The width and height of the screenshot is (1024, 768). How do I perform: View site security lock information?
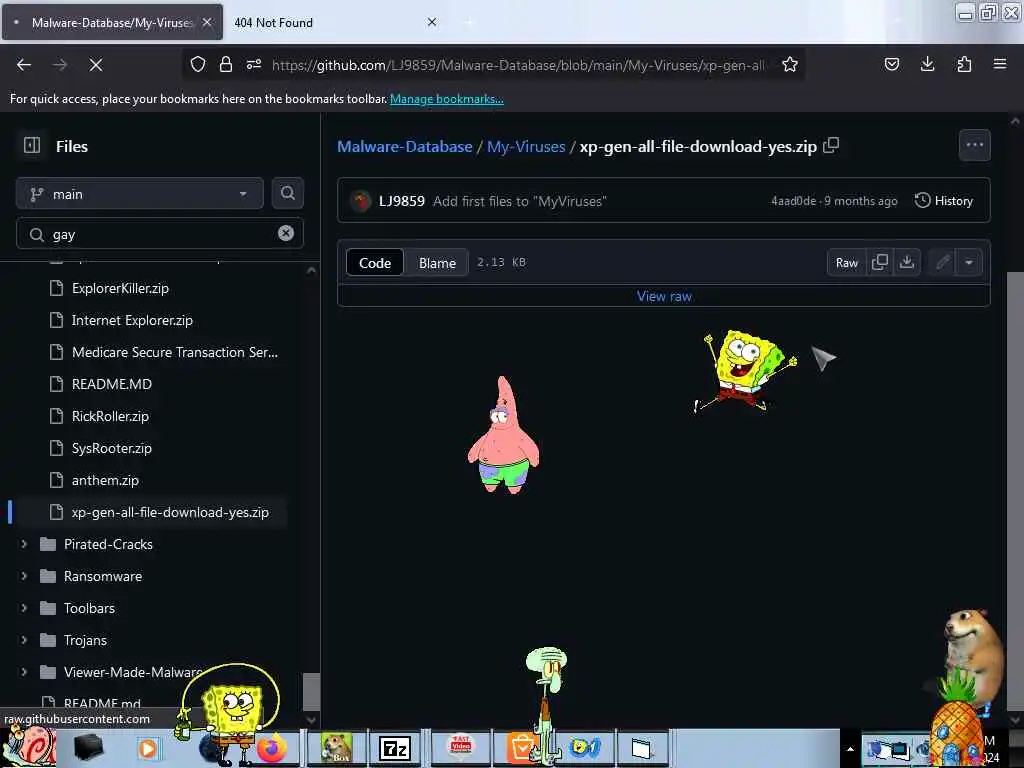coord(226,64)
